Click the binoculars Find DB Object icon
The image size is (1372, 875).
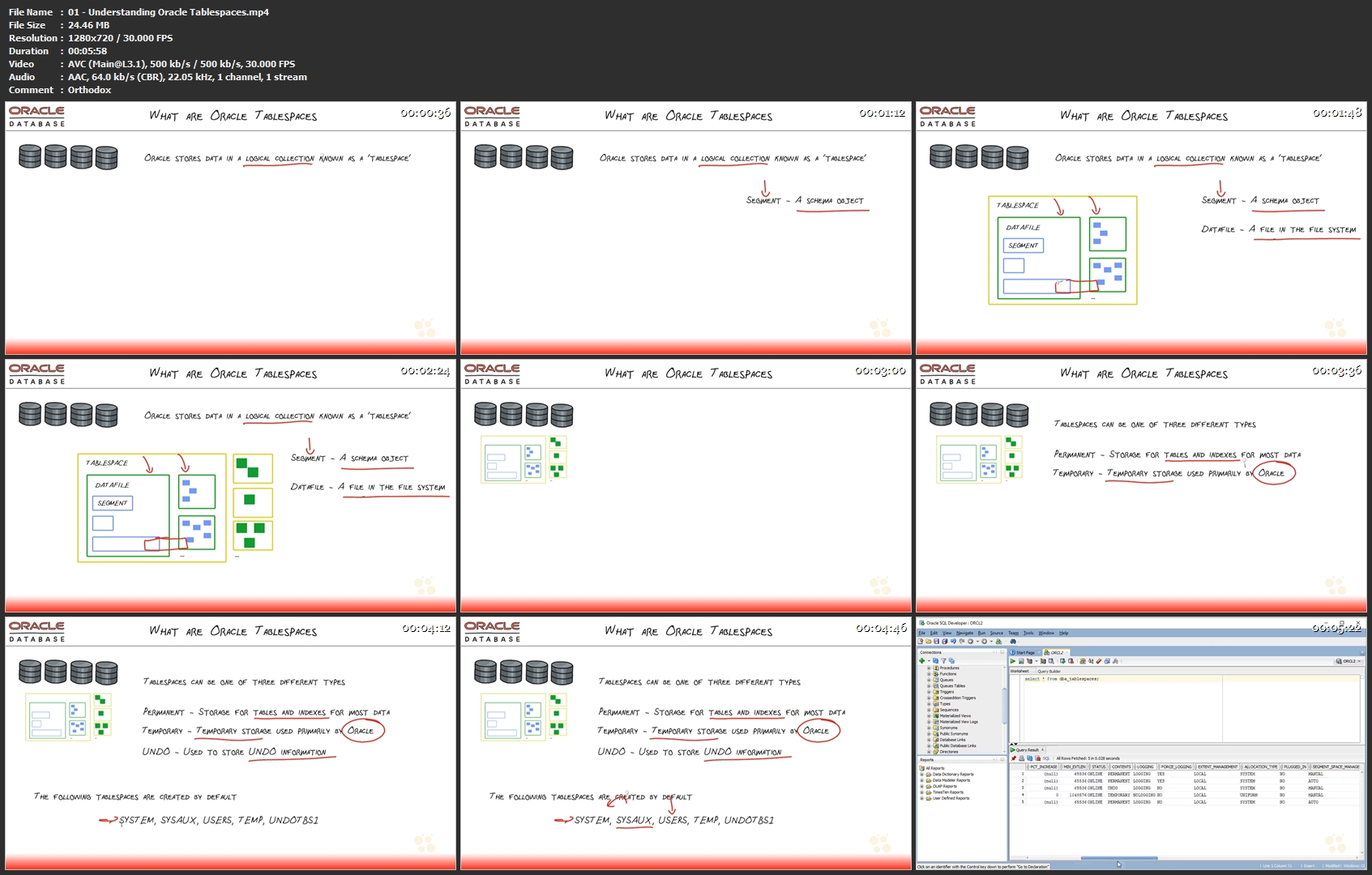[x=1013, y=642]
